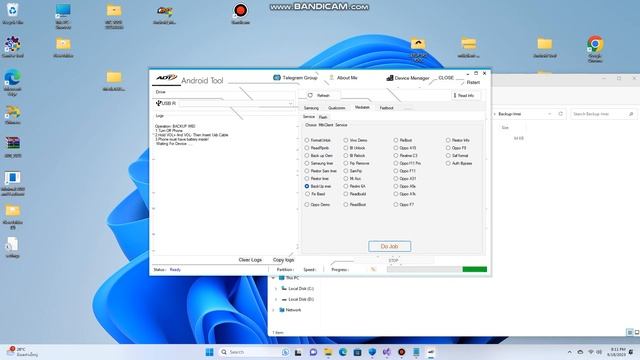Select the Reboot radio option
The width and height of the screenshot is (640, 360).
[x=396, y=140]
